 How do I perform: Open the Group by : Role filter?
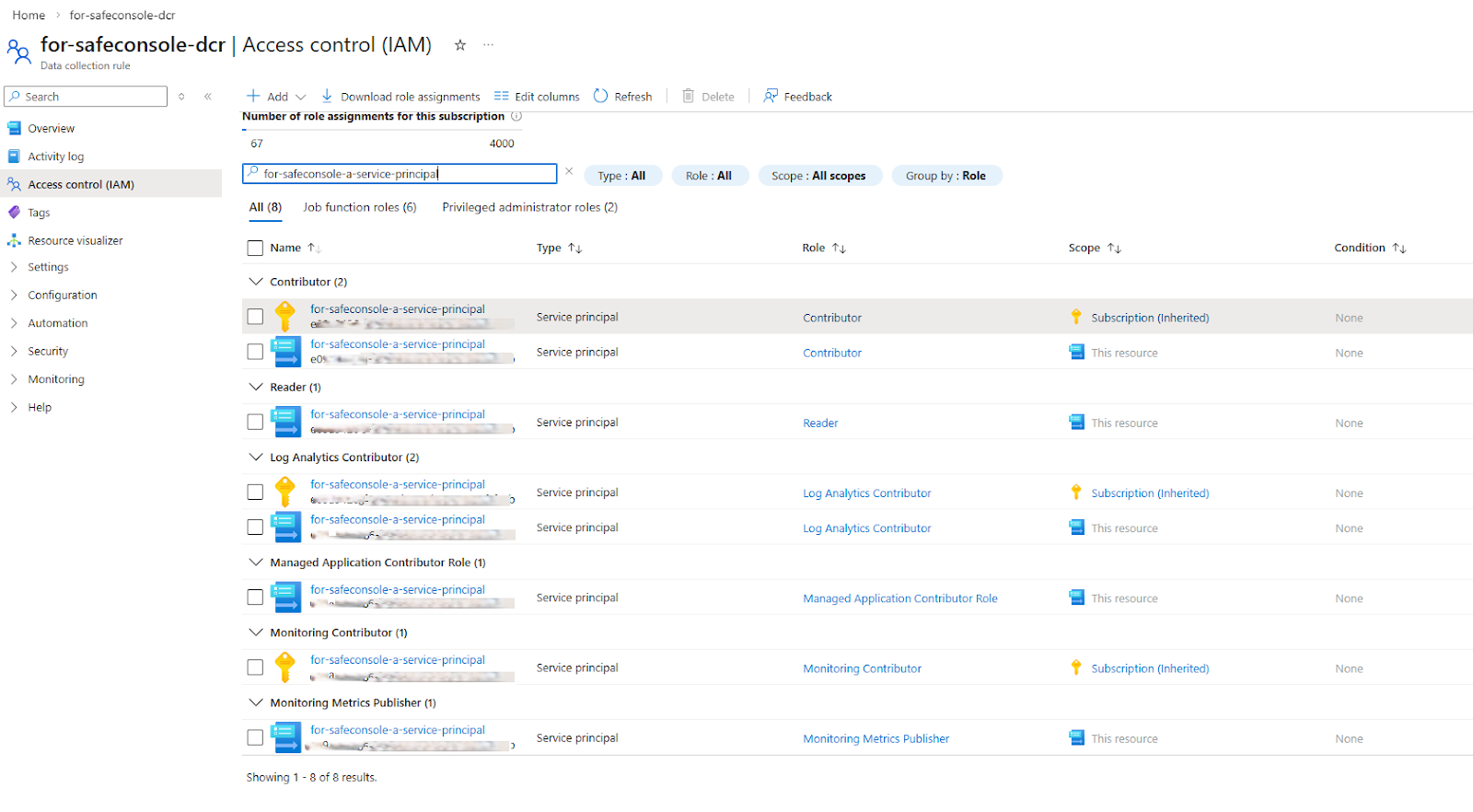(946, 176)
